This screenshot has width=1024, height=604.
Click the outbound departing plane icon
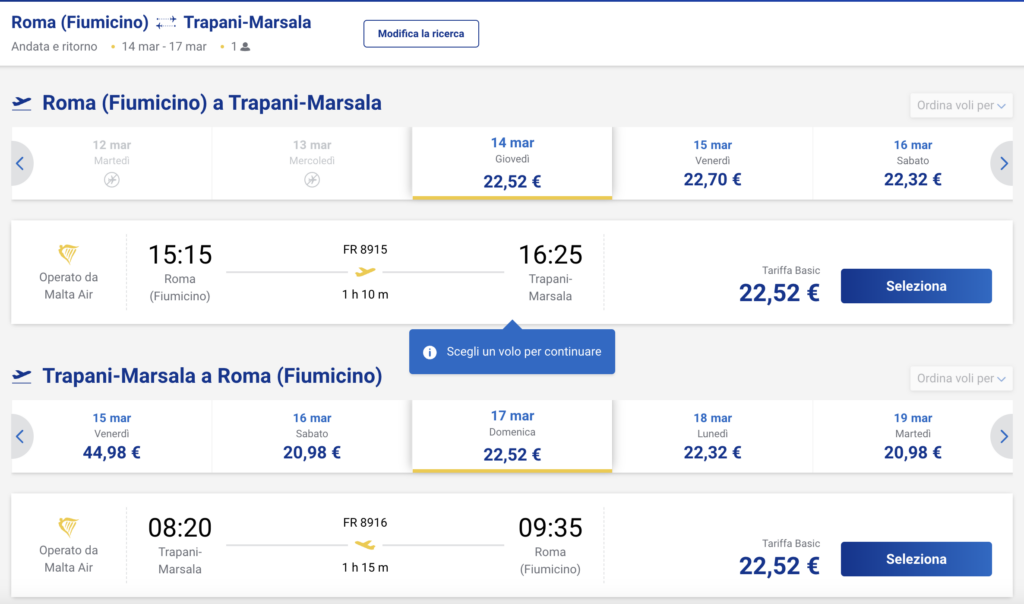coord(22,103)
